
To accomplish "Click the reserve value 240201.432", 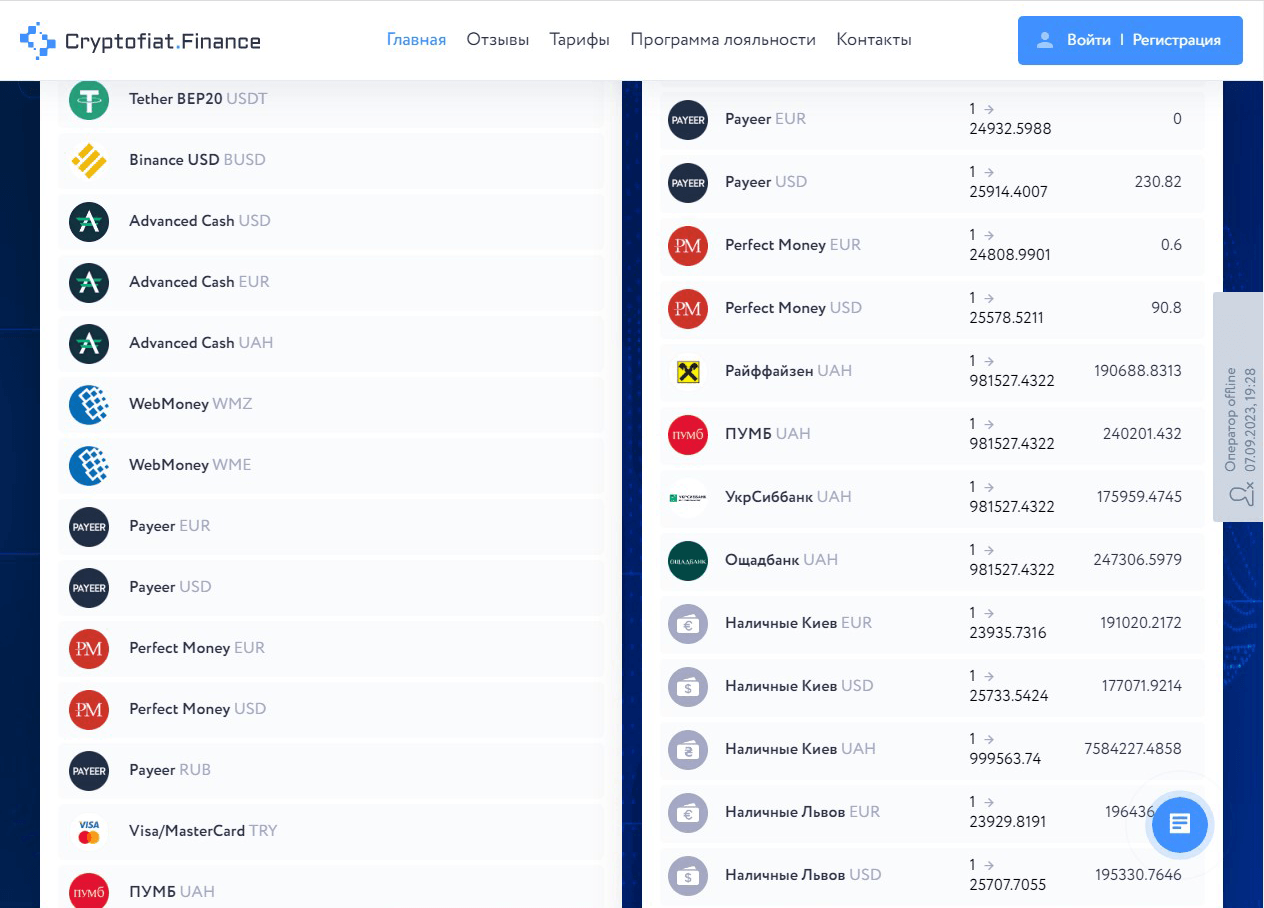I will 1142,434.
